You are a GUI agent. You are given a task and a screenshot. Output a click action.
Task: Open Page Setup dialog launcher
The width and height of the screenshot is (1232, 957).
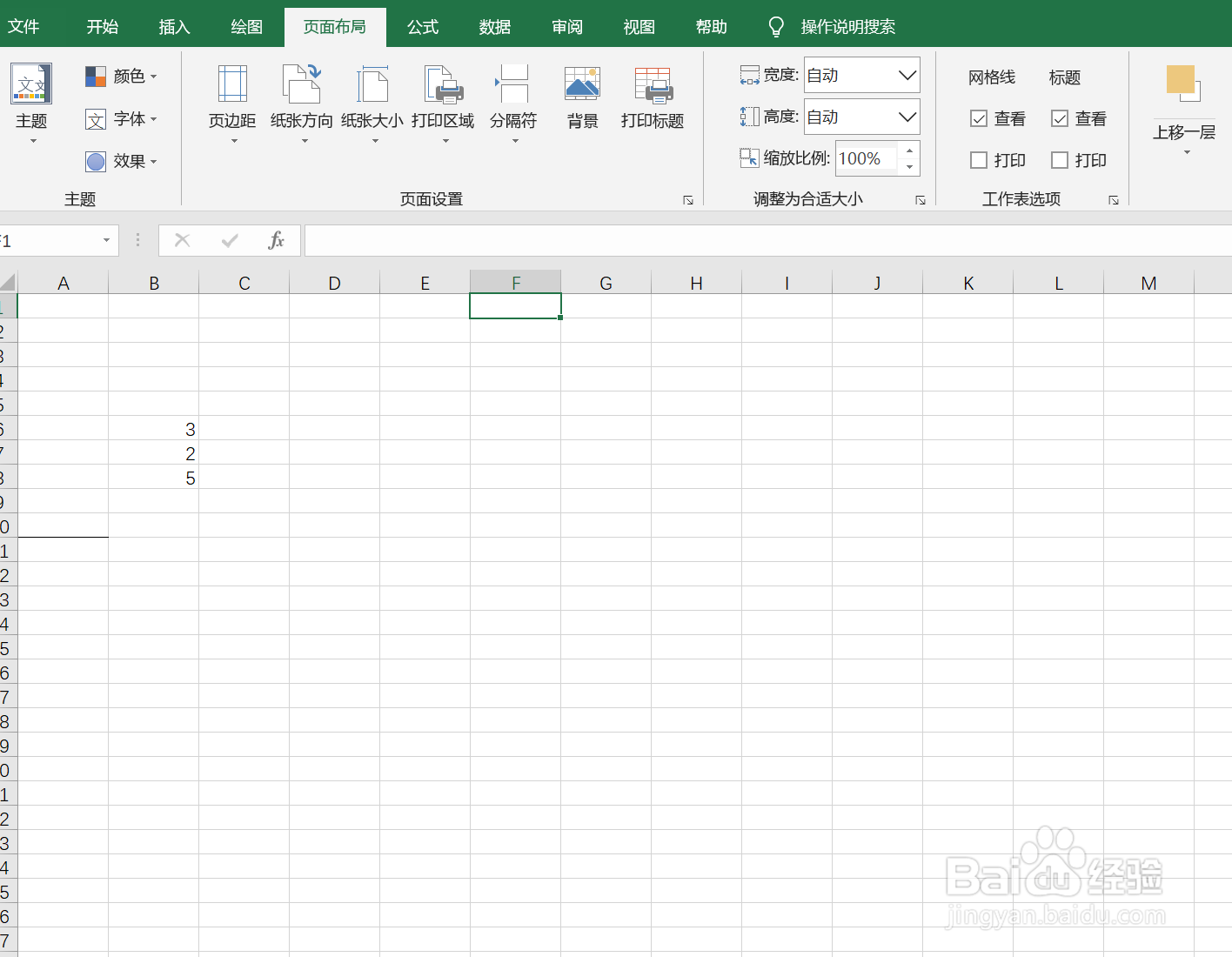pyautogui.click(x=688, y=200)
